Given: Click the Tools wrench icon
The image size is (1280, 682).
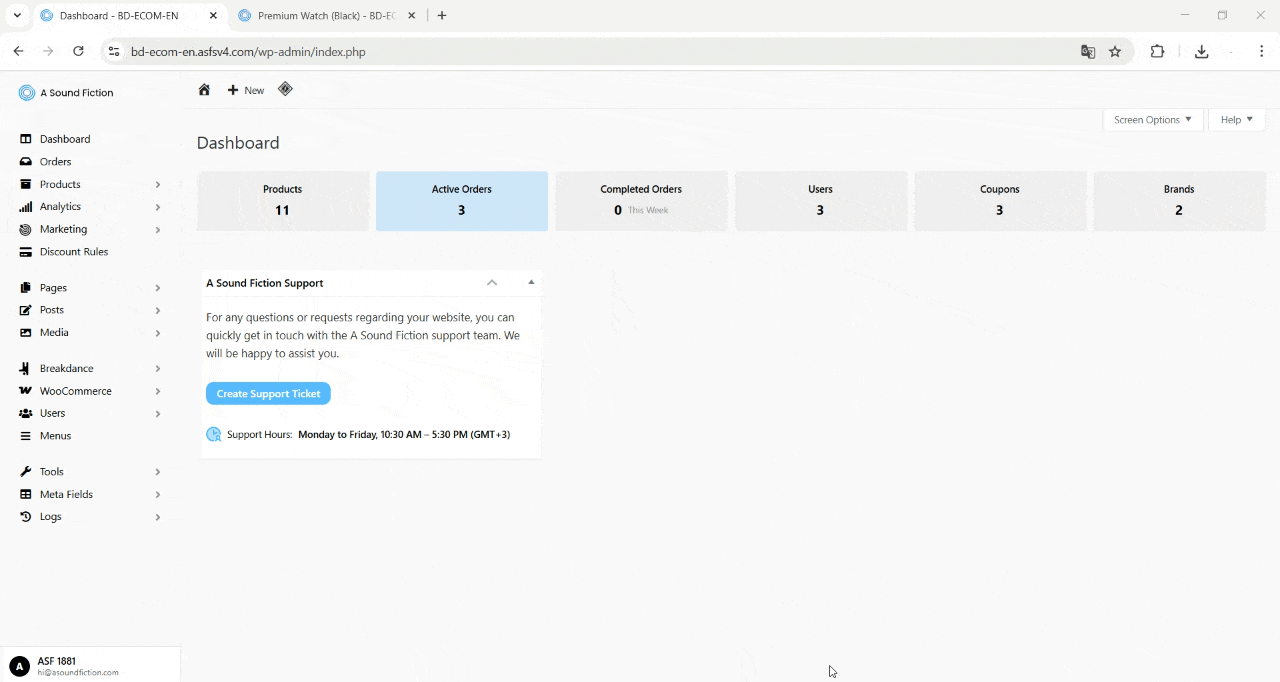Looking at the screenshot, I should [26, 472].
